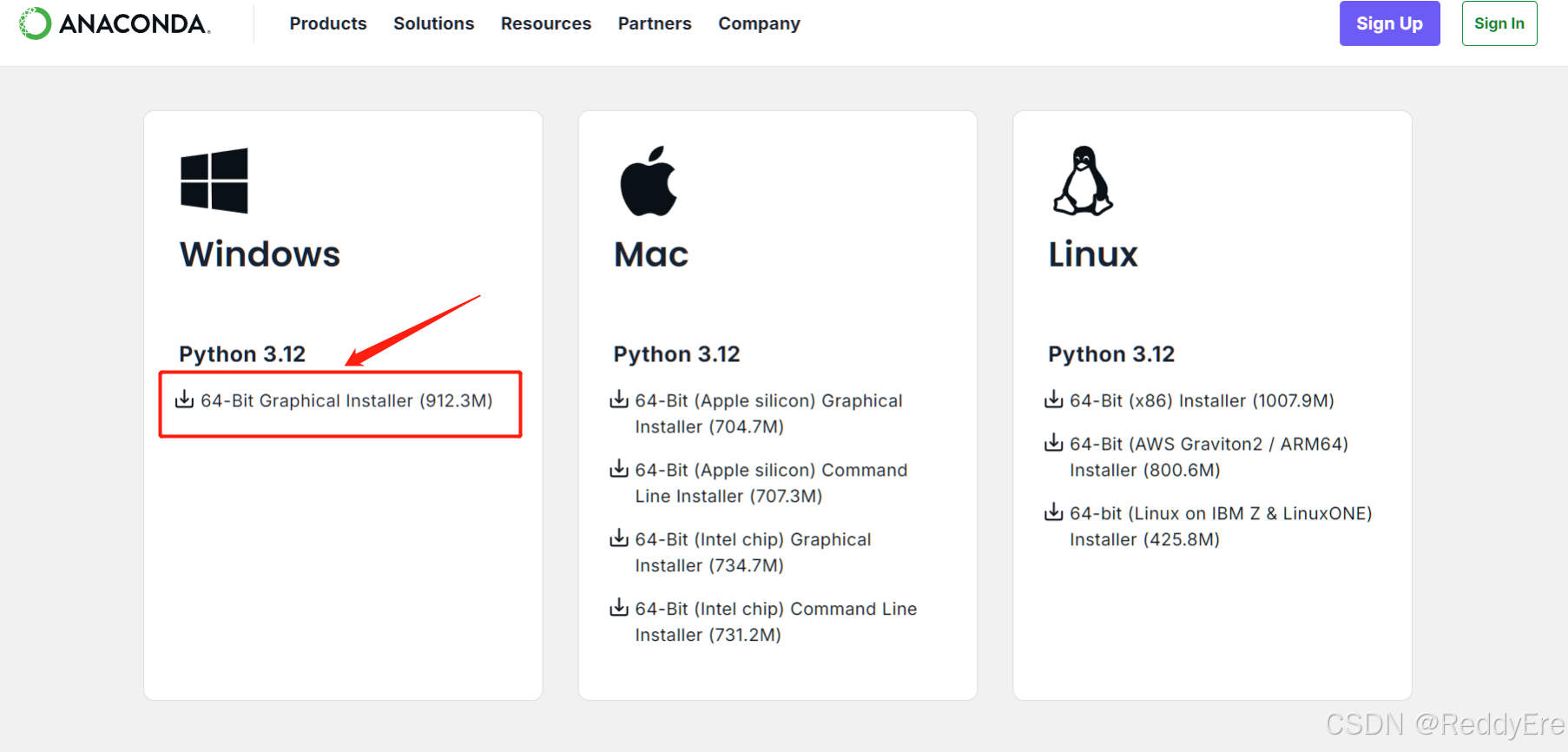Viewport: 1568px width, 752px height.
Task: Click the Linux heading text
Action: (x=1093, y=254)
